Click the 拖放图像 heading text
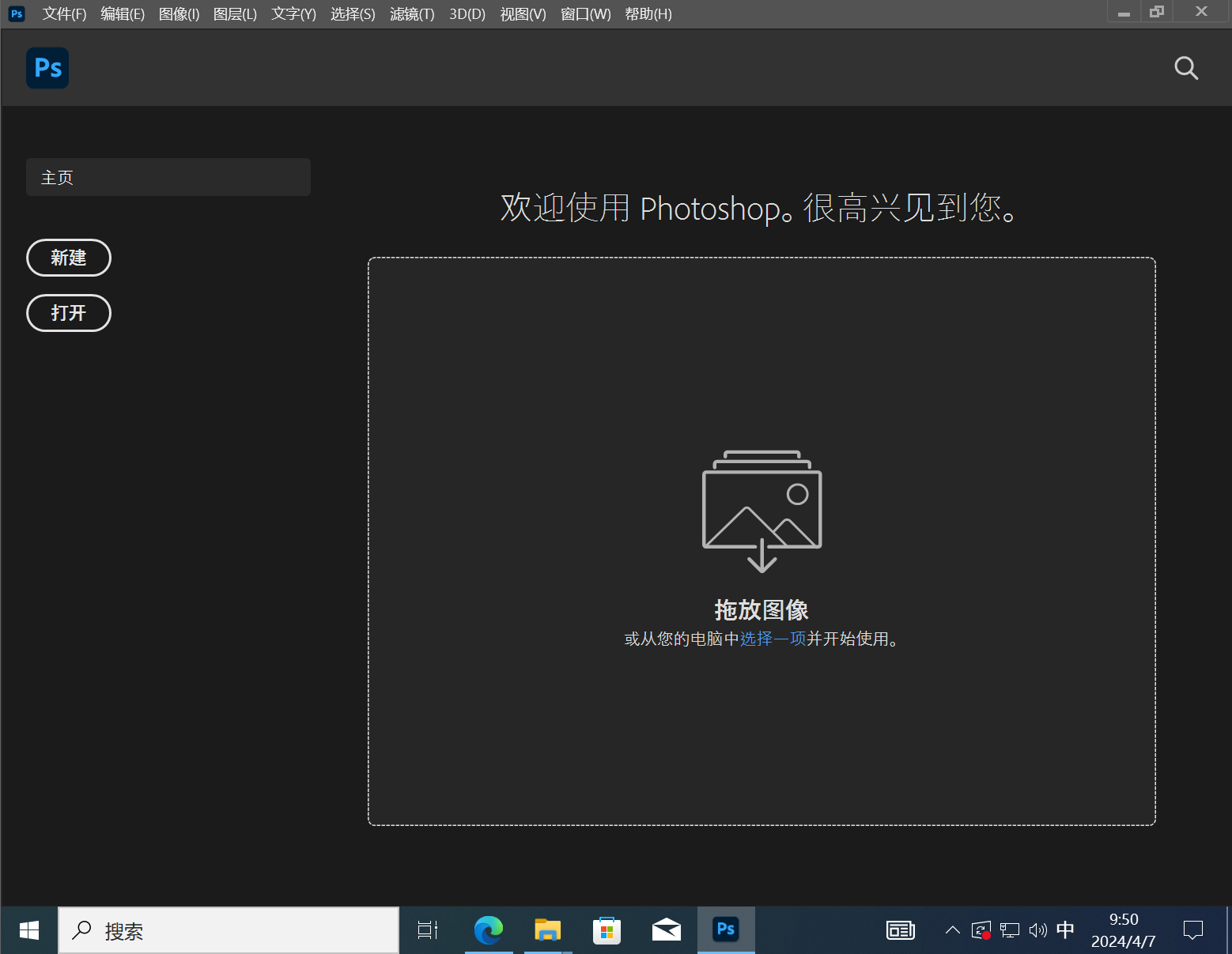The height and width of the screenshot is (954, 1232). point(761,609)
